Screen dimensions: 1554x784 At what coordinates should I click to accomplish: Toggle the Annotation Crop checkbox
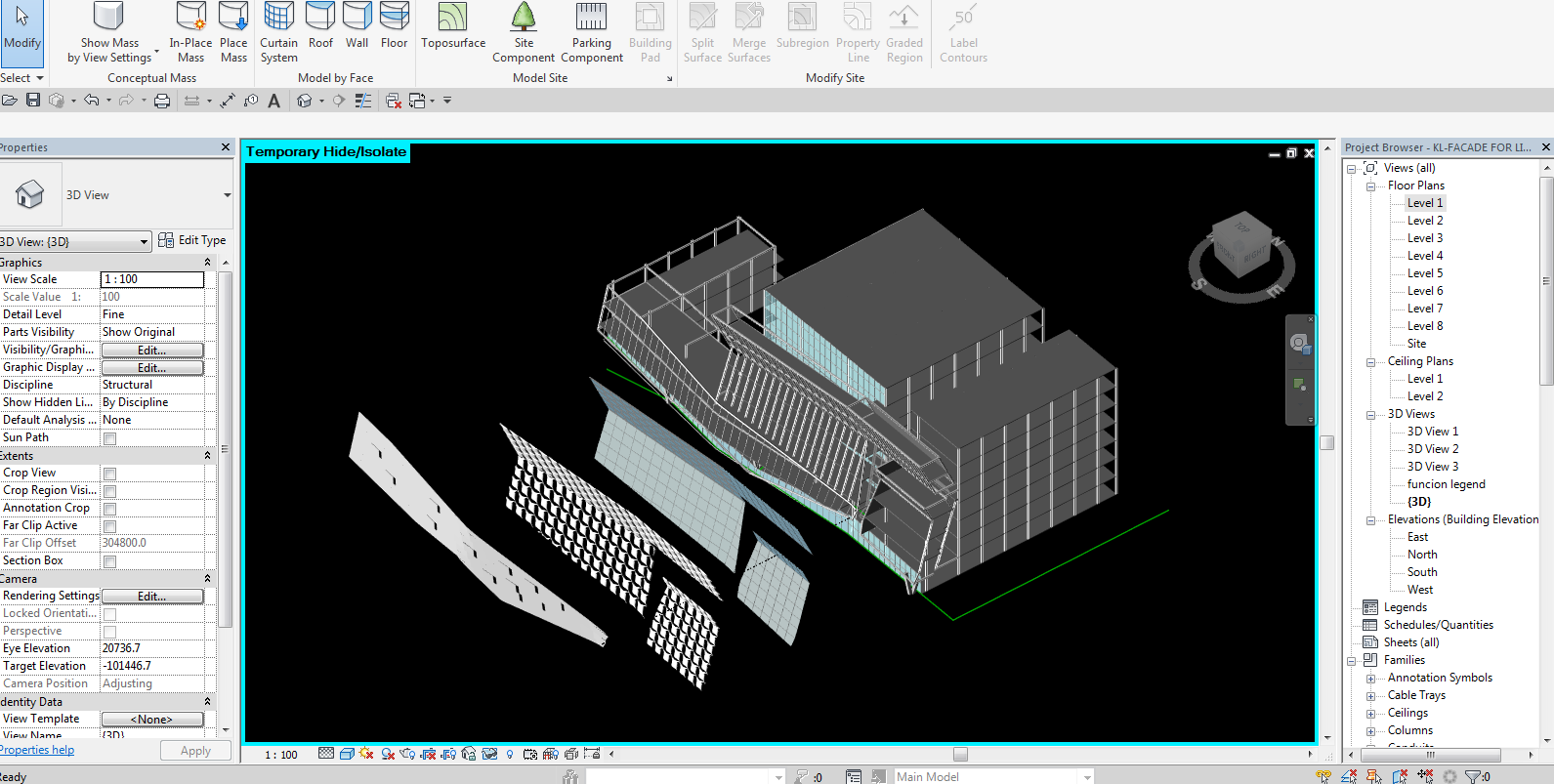pos(110,509)
